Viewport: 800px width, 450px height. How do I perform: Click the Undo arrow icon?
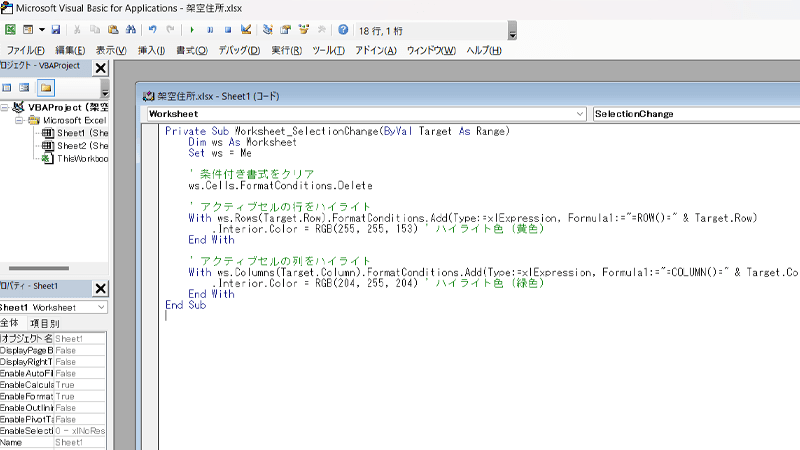coord(153,30)
